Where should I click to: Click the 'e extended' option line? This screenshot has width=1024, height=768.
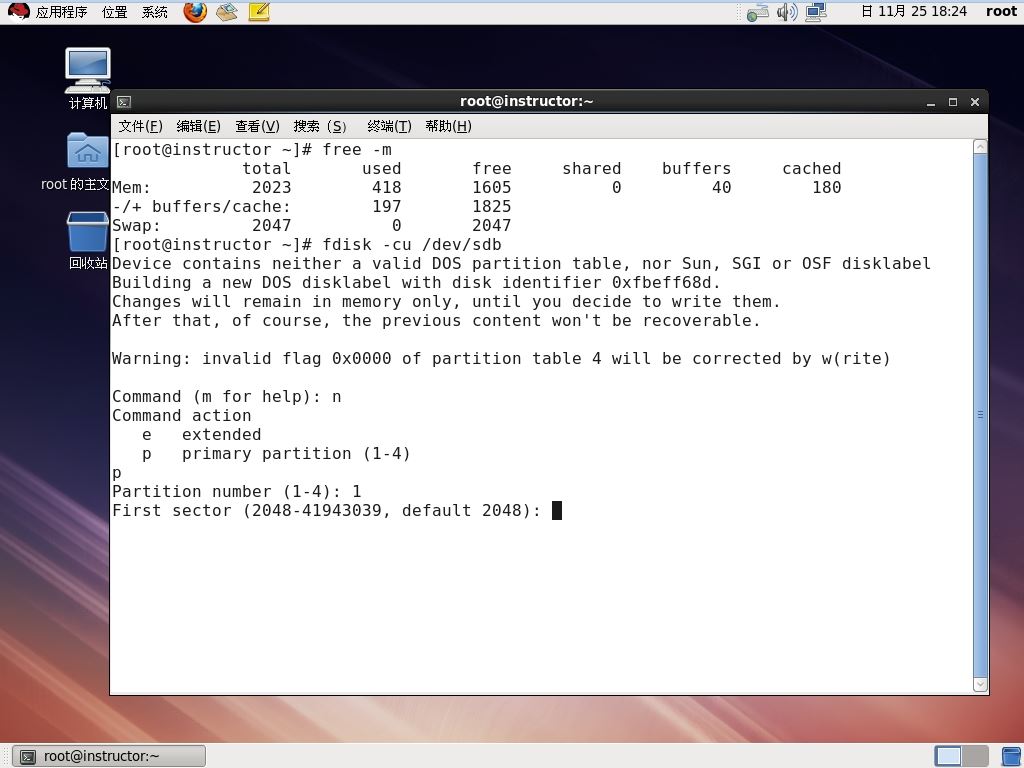point(201,435)
